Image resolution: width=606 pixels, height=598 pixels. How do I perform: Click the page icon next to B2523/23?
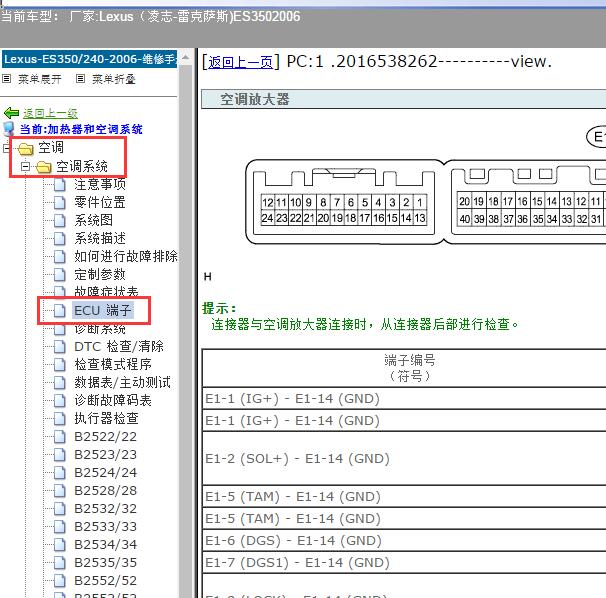pos(60,455)
